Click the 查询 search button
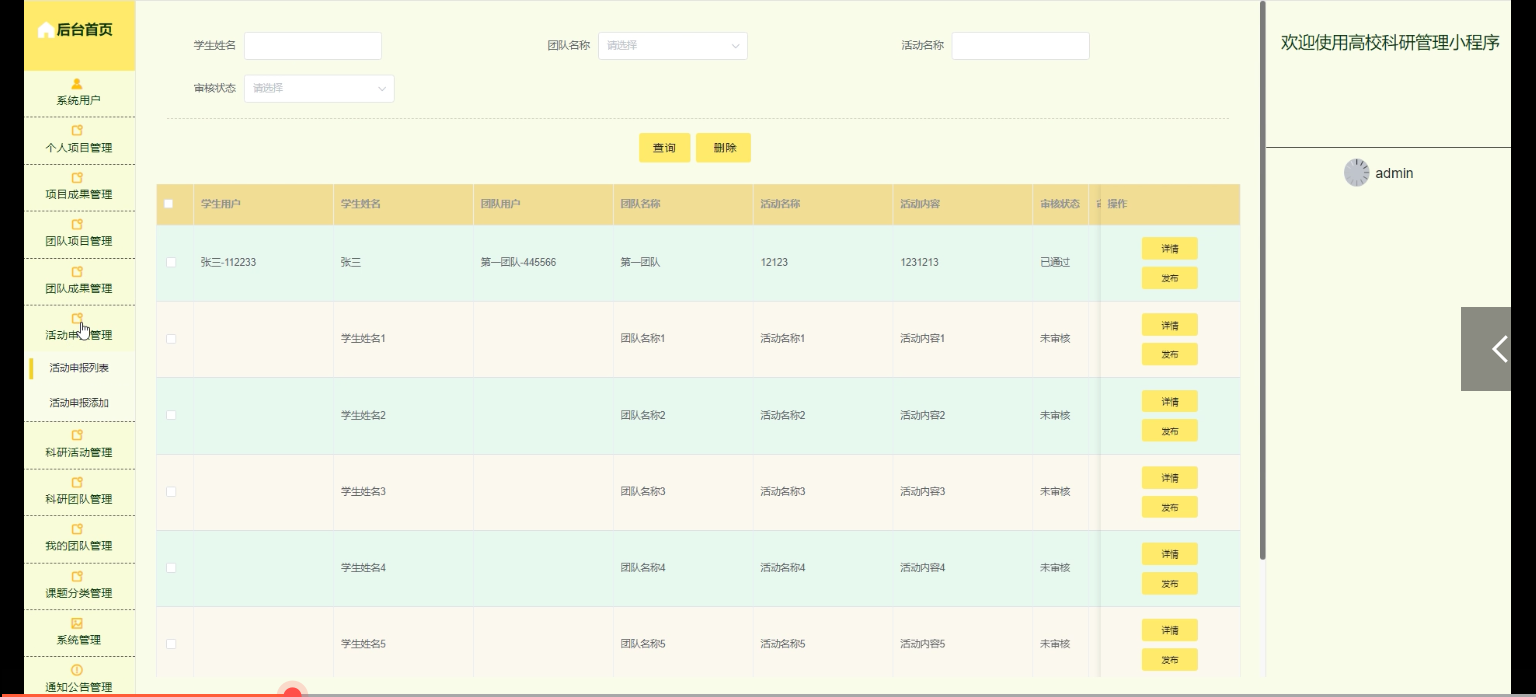The image size is (1536, 697). [664, 148]
